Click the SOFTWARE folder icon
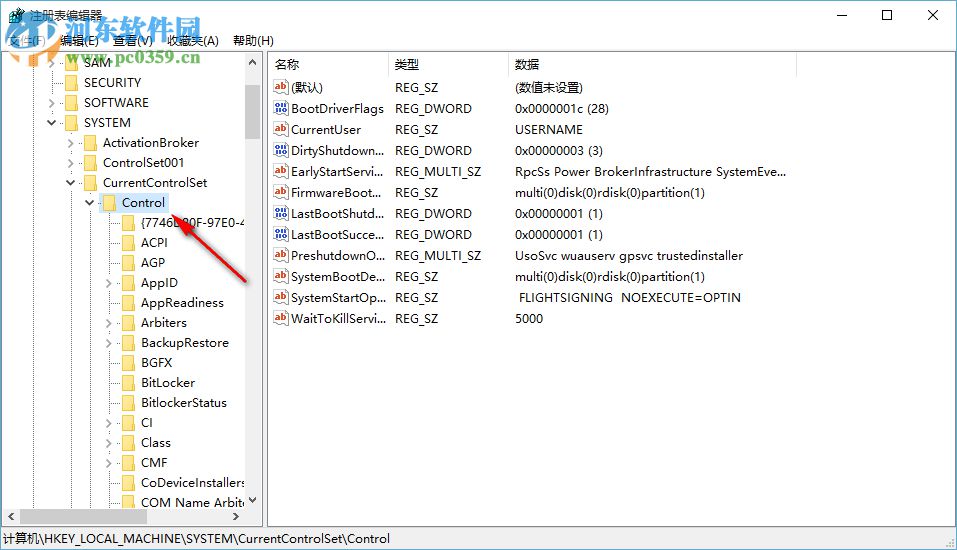 [71, 103]
